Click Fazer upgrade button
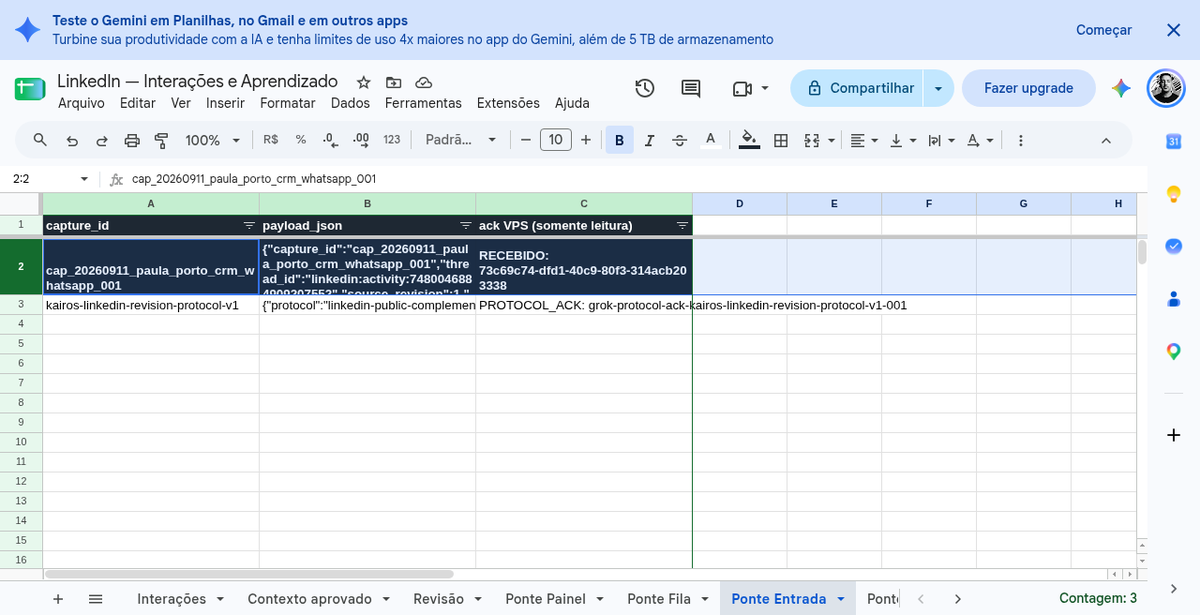 (1029, 88)
